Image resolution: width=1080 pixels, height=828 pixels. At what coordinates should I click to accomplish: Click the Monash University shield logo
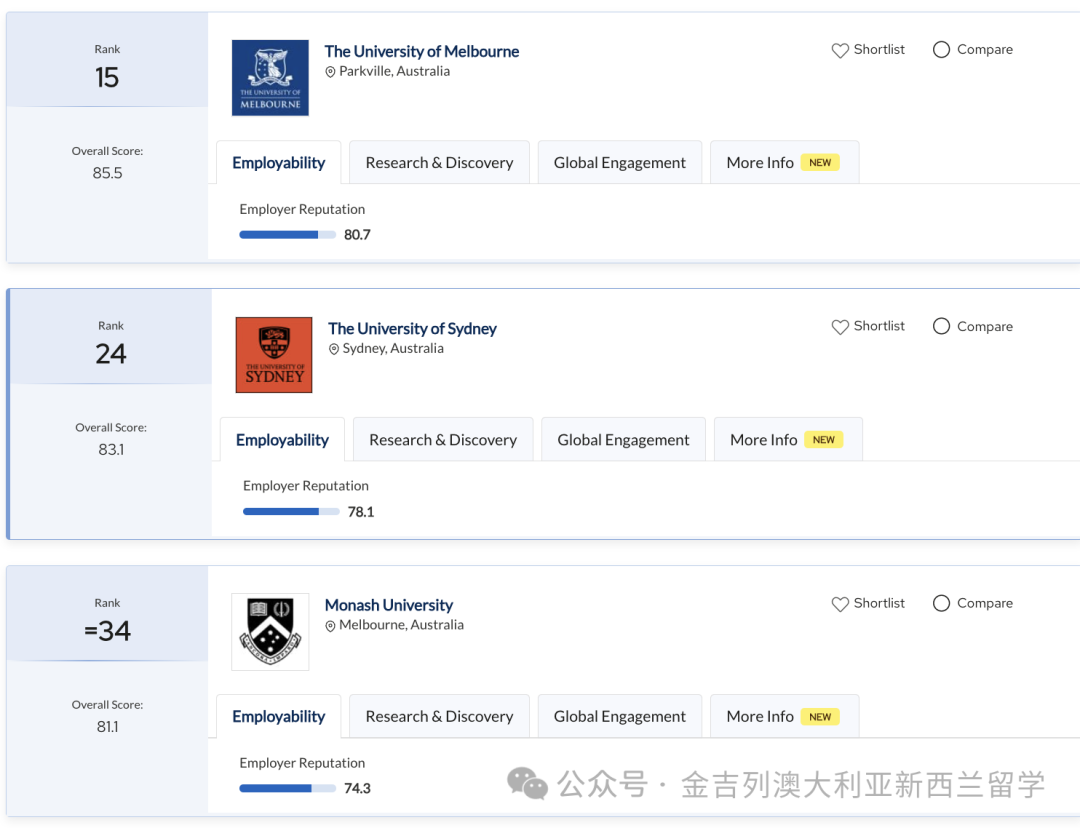pos(270,632)
